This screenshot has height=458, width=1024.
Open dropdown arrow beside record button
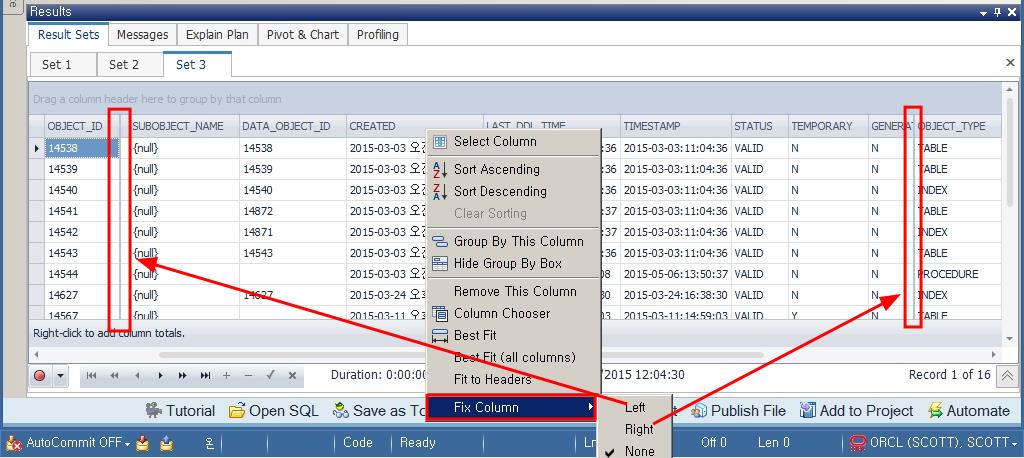[x=61, y=376]
